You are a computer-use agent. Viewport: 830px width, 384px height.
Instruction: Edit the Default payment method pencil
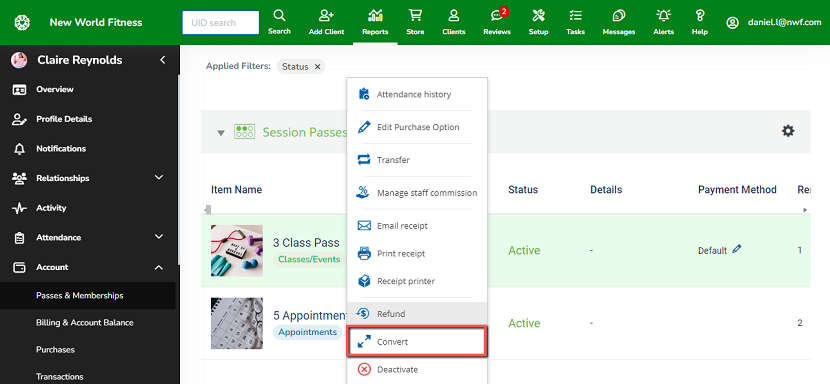click(737, 249)
